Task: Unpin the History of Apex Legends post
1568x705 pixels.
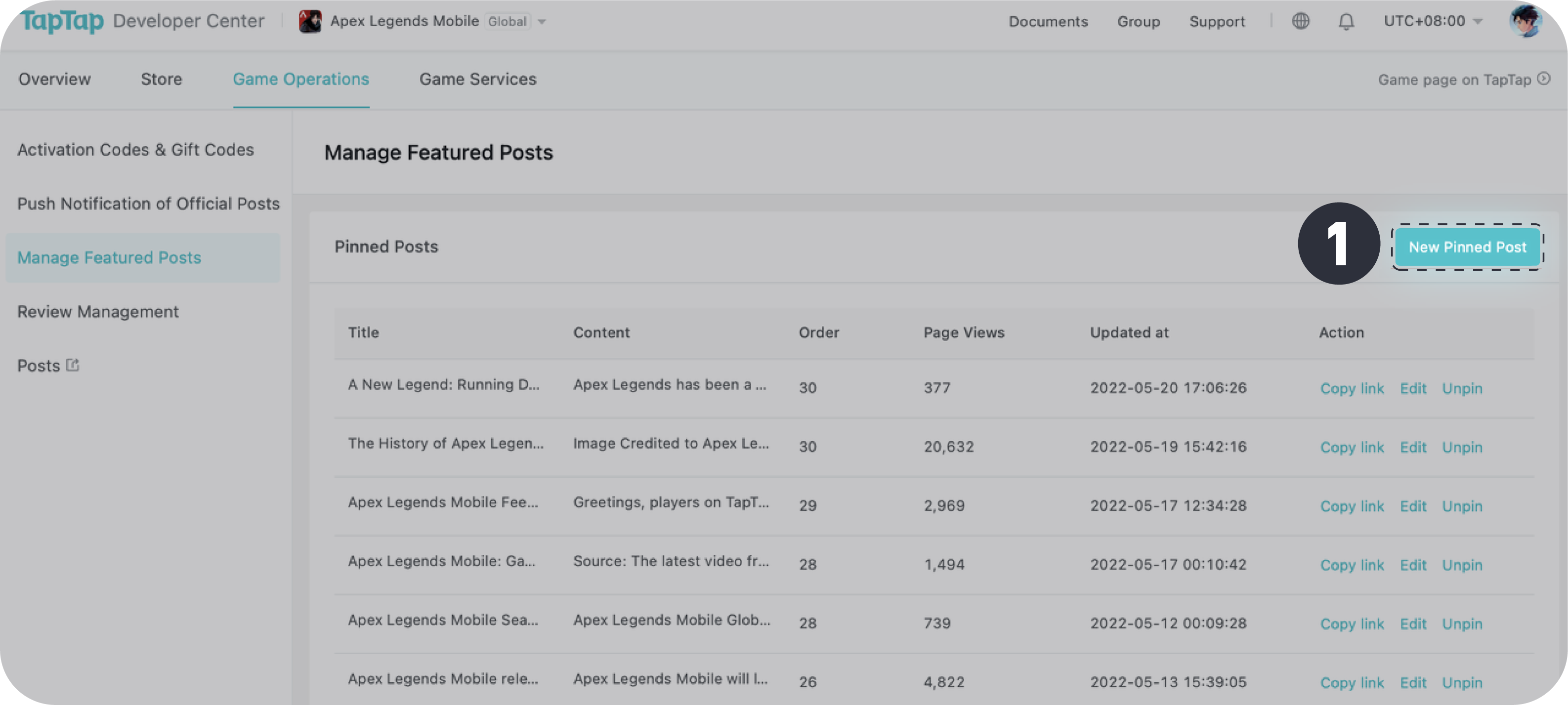Action: pyautogui.click(x=1462, y=447)
